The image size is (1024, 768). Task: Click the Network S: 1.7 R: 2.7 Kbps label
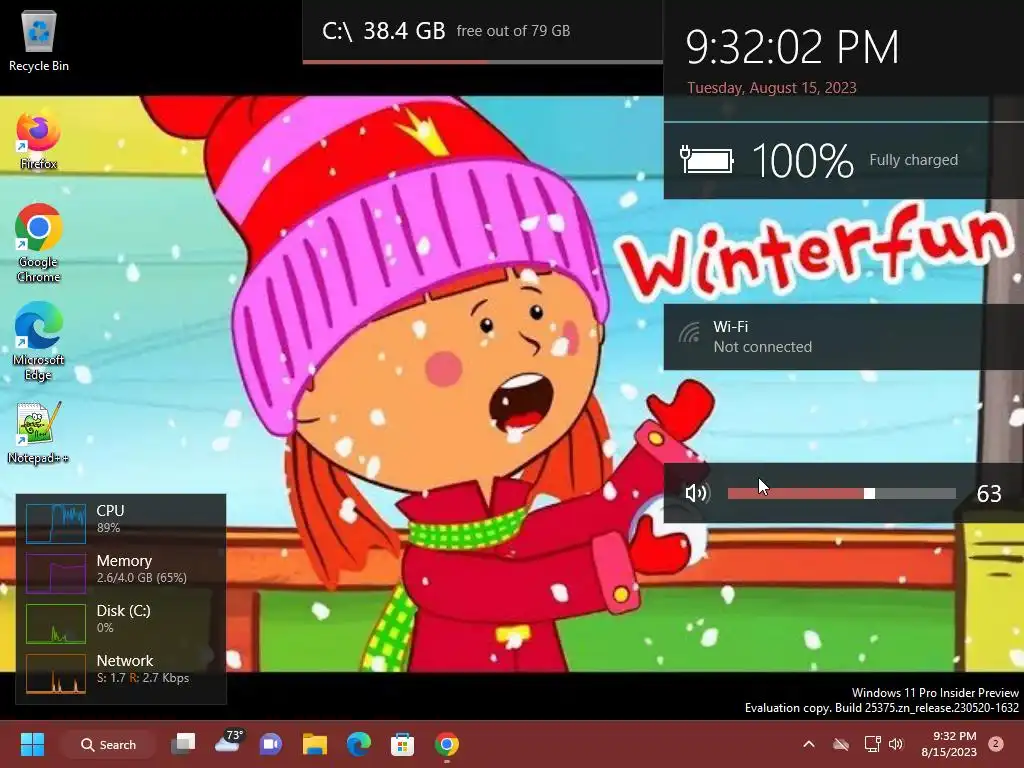coord(142,669)
